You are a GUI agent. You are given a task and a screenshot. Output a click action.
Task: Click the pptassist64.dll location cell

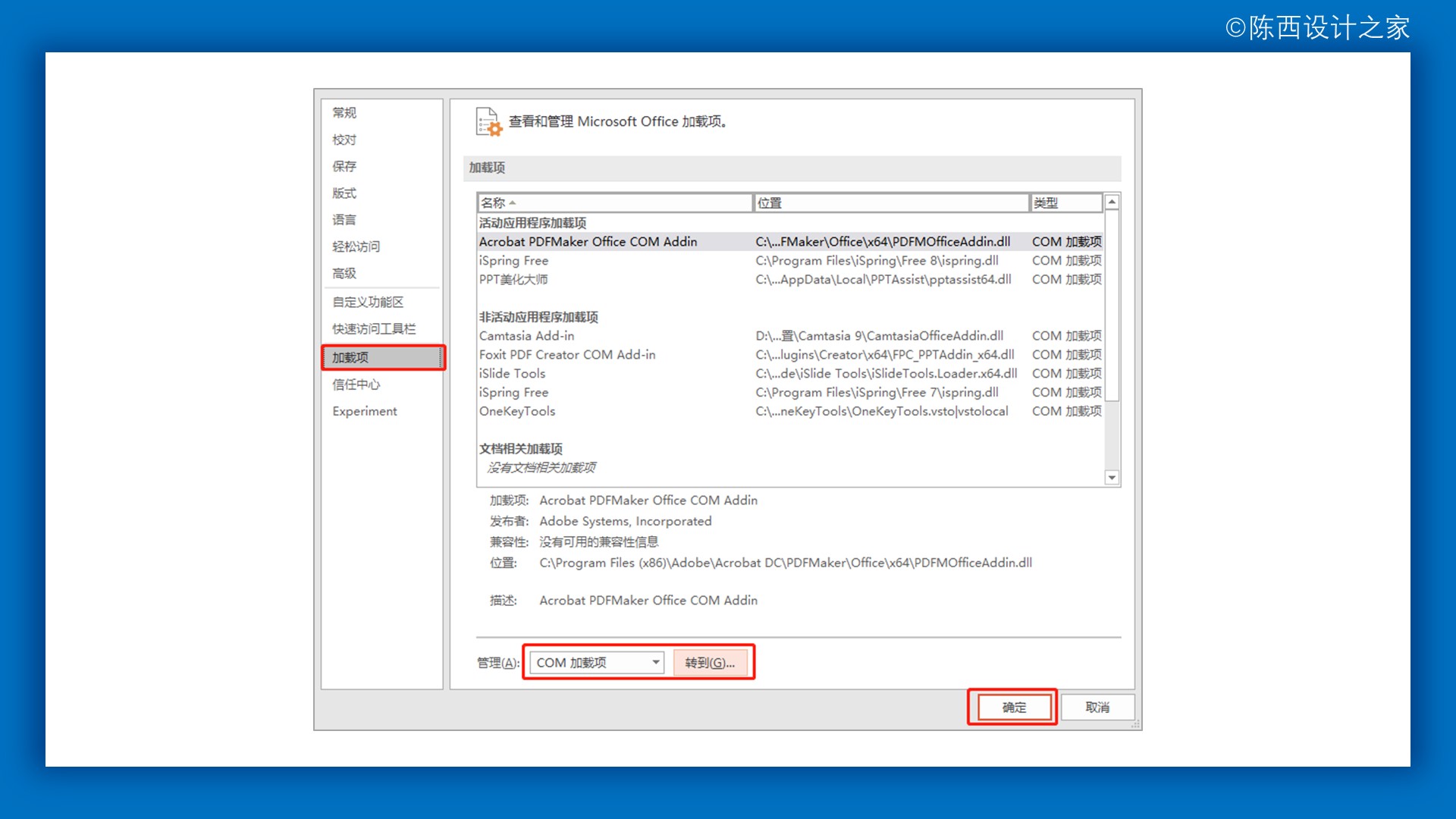(x=883, y=279)
